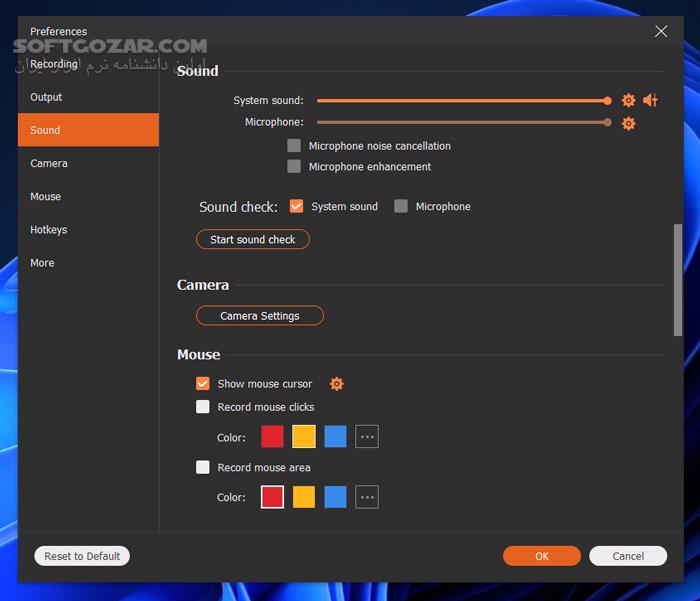Viewport: 700px width, 601px height.
Task: Open the Hotkeys section
Action: click(49, 230)
